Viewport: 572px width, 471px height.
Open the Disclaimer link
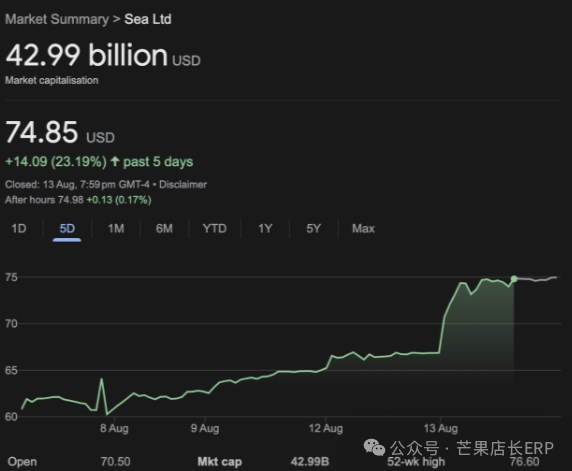[x=183, y=185]
